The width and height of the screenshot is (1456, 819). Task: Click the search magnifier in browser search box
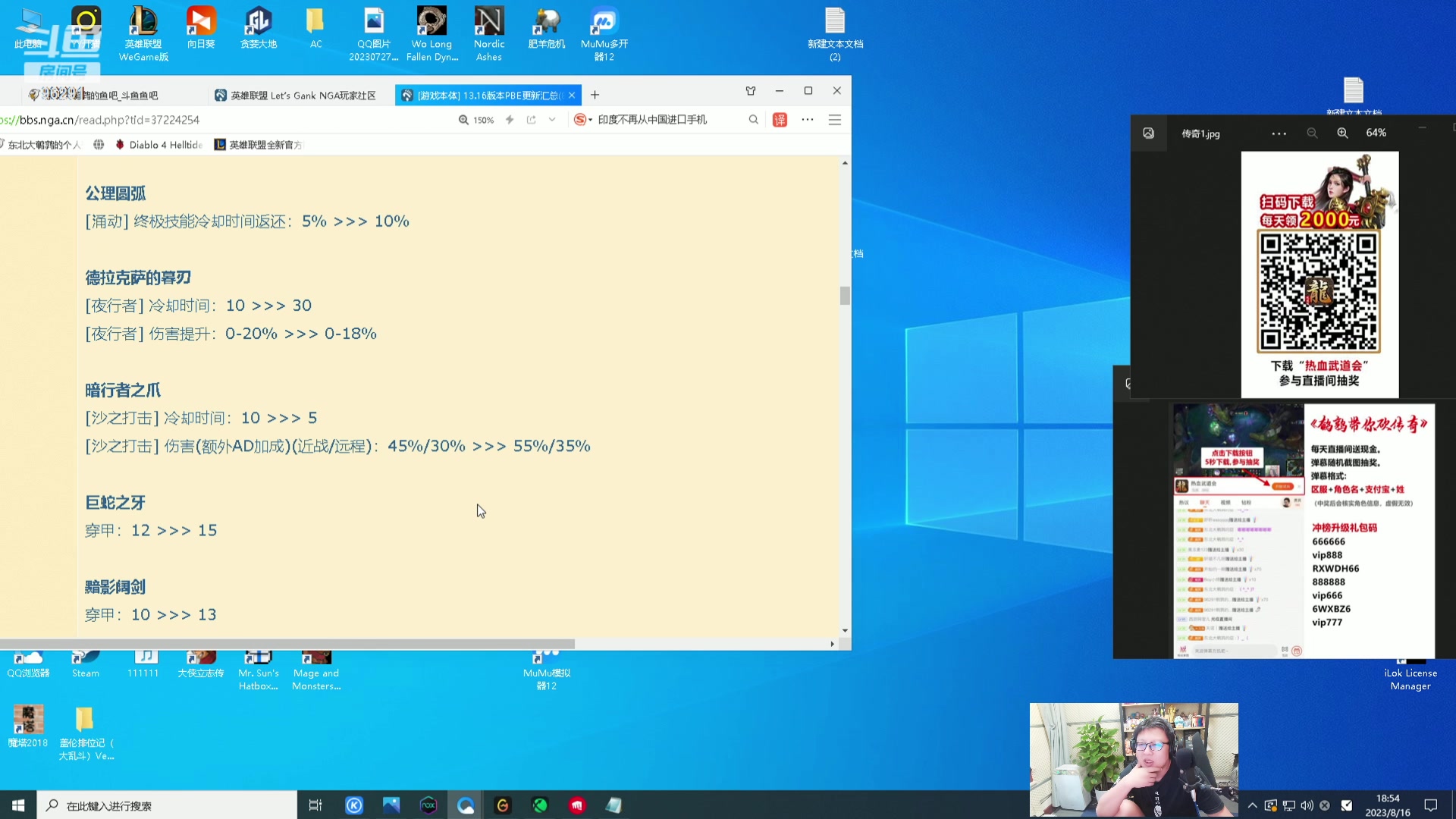[753, 120]
